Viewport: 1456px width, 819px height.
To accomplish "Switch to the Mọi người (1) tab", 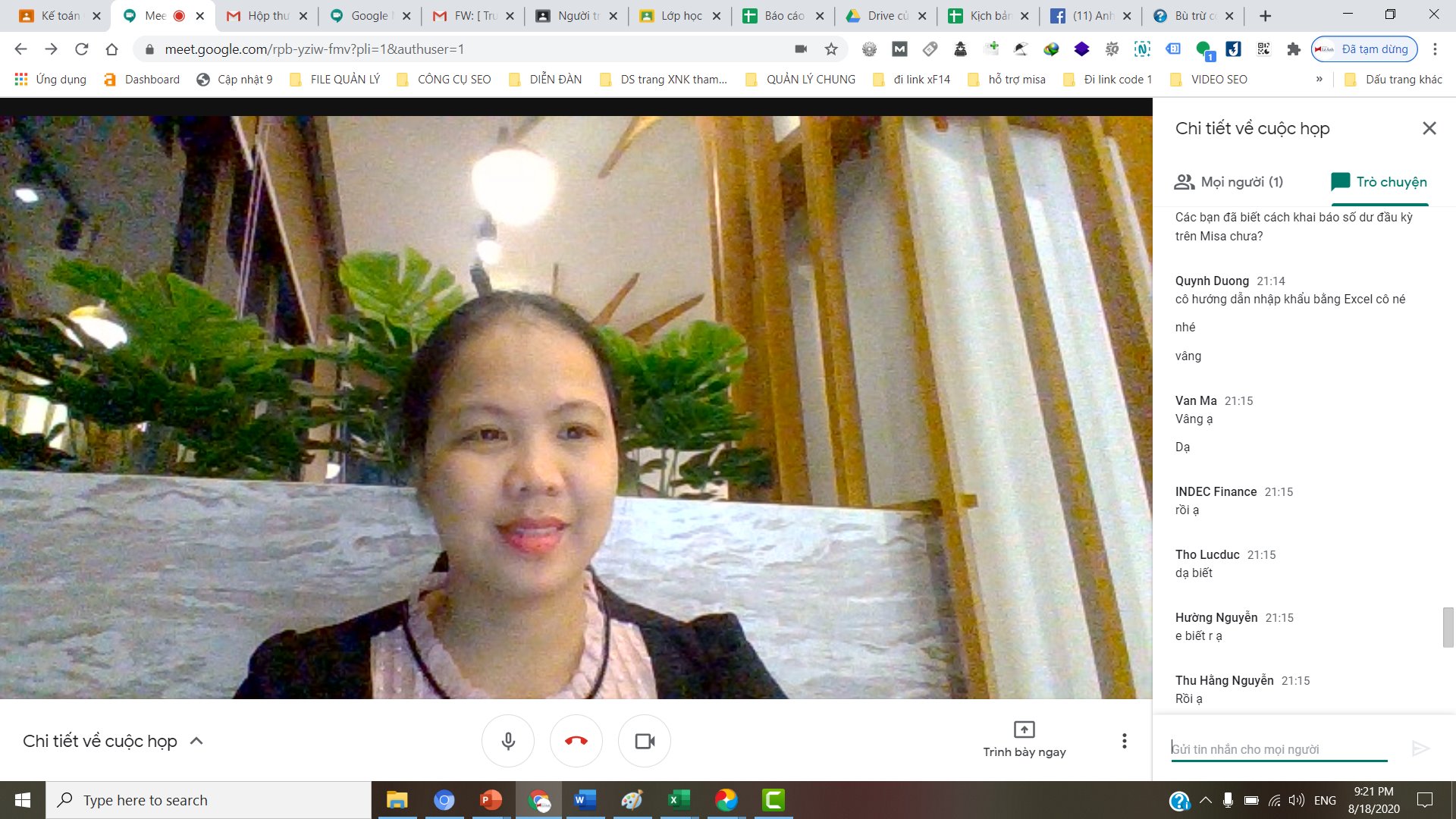I will click(x=1228, y=182).
